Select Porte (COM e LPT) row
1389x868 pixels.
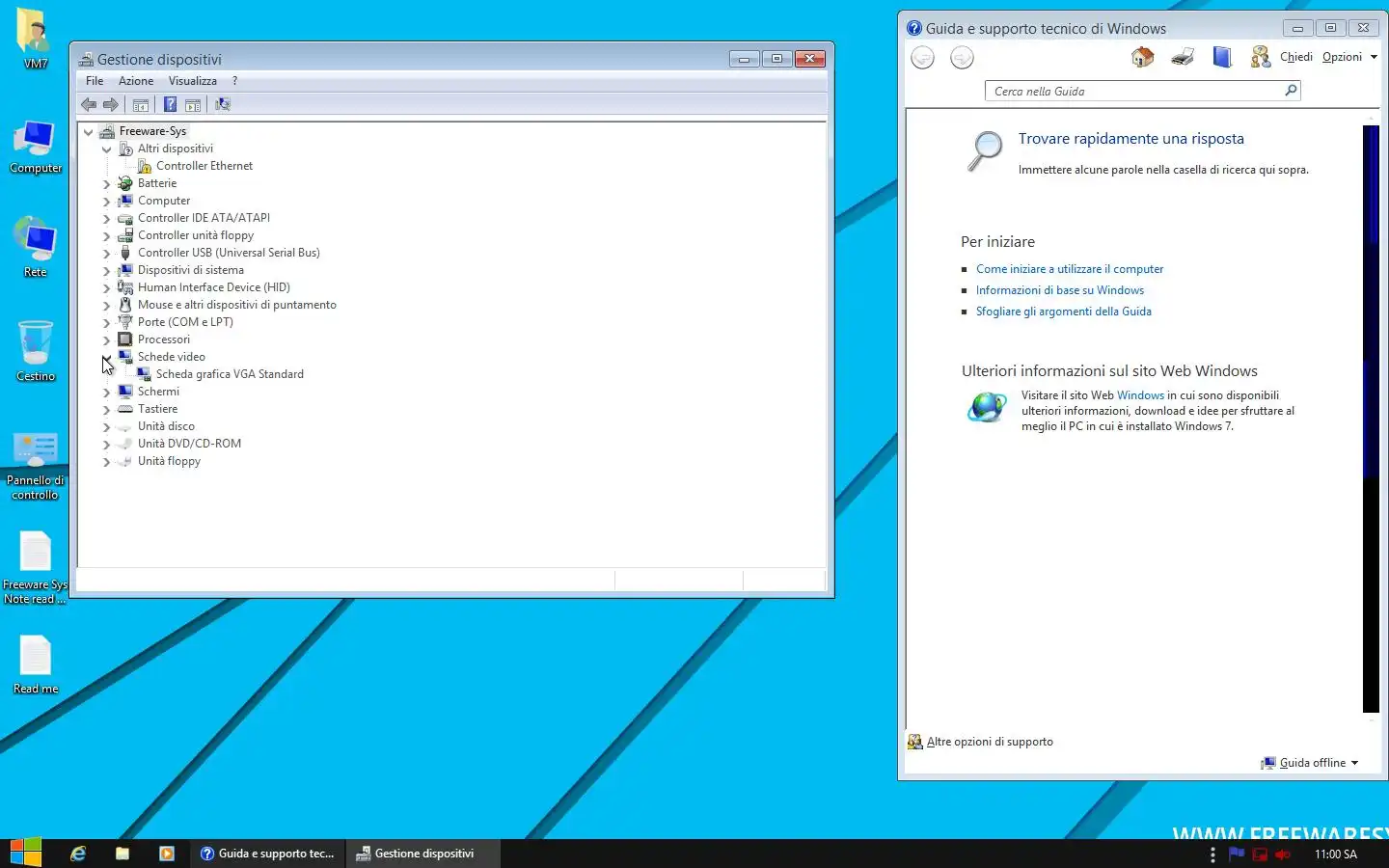(x=185, y=322)
